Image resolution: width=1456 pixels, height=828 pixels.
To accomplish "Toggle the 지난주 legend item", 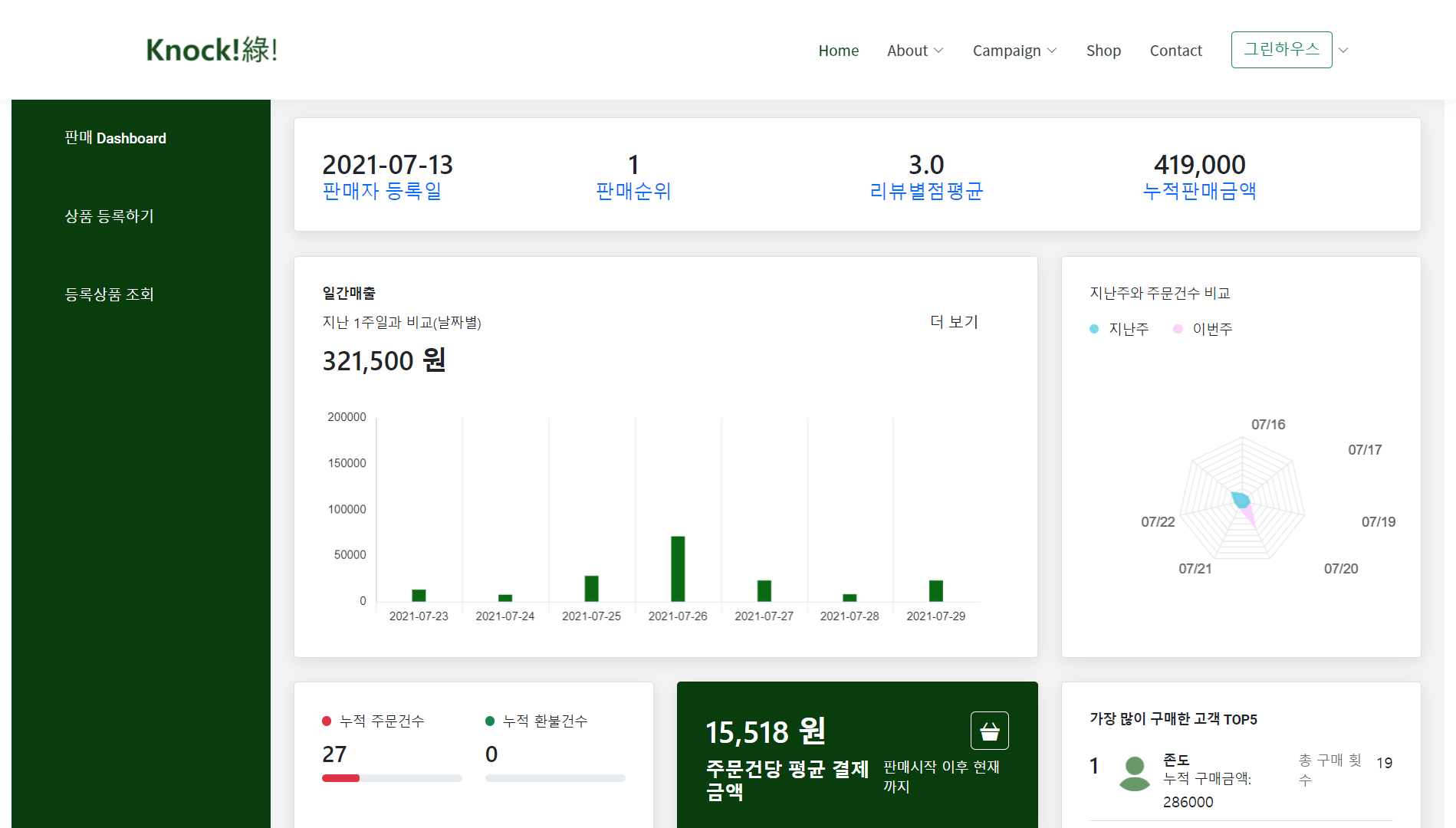I will 1119,329.
